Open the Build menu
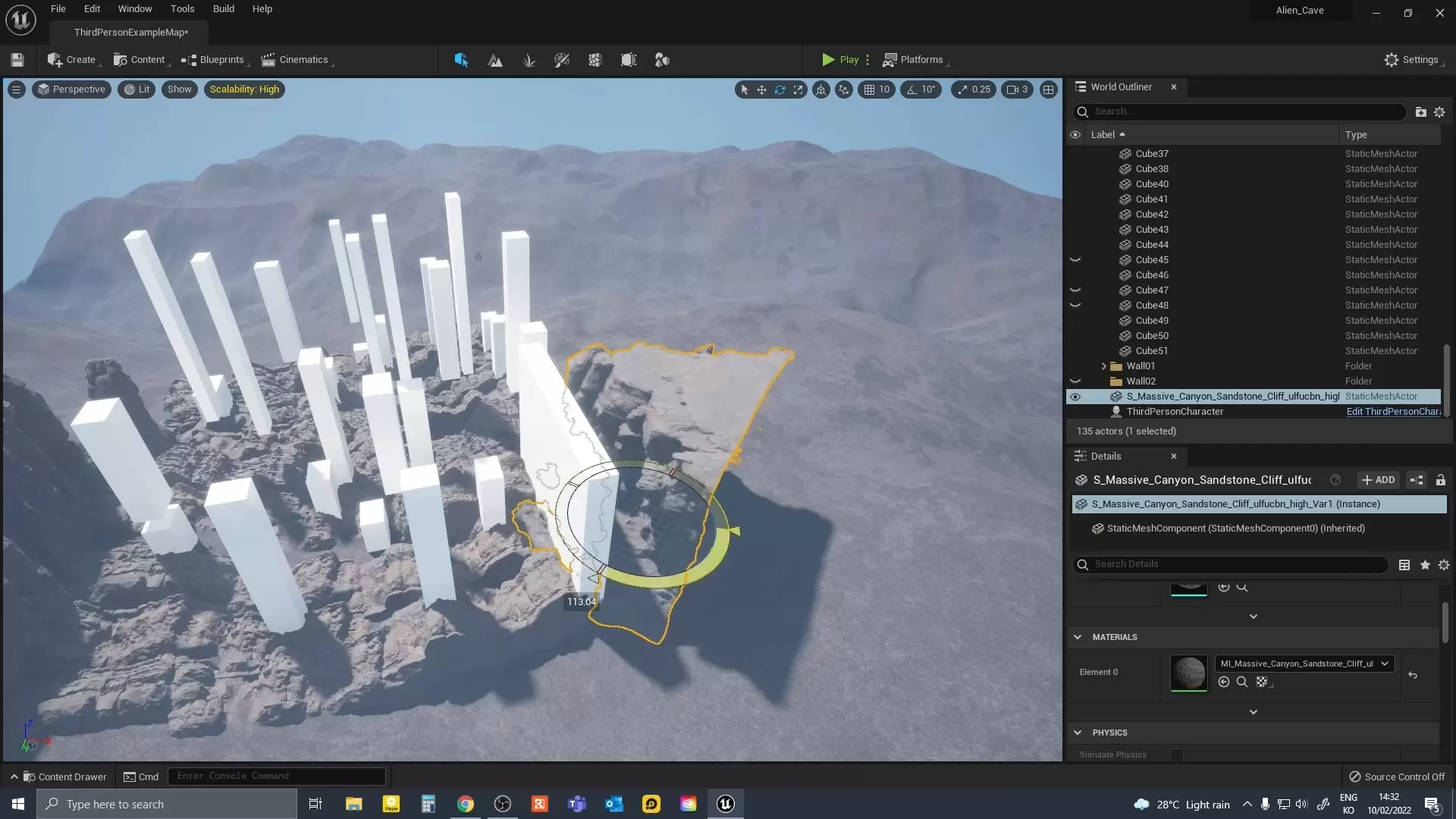The image size is (1456, 819). pos(223,9)
